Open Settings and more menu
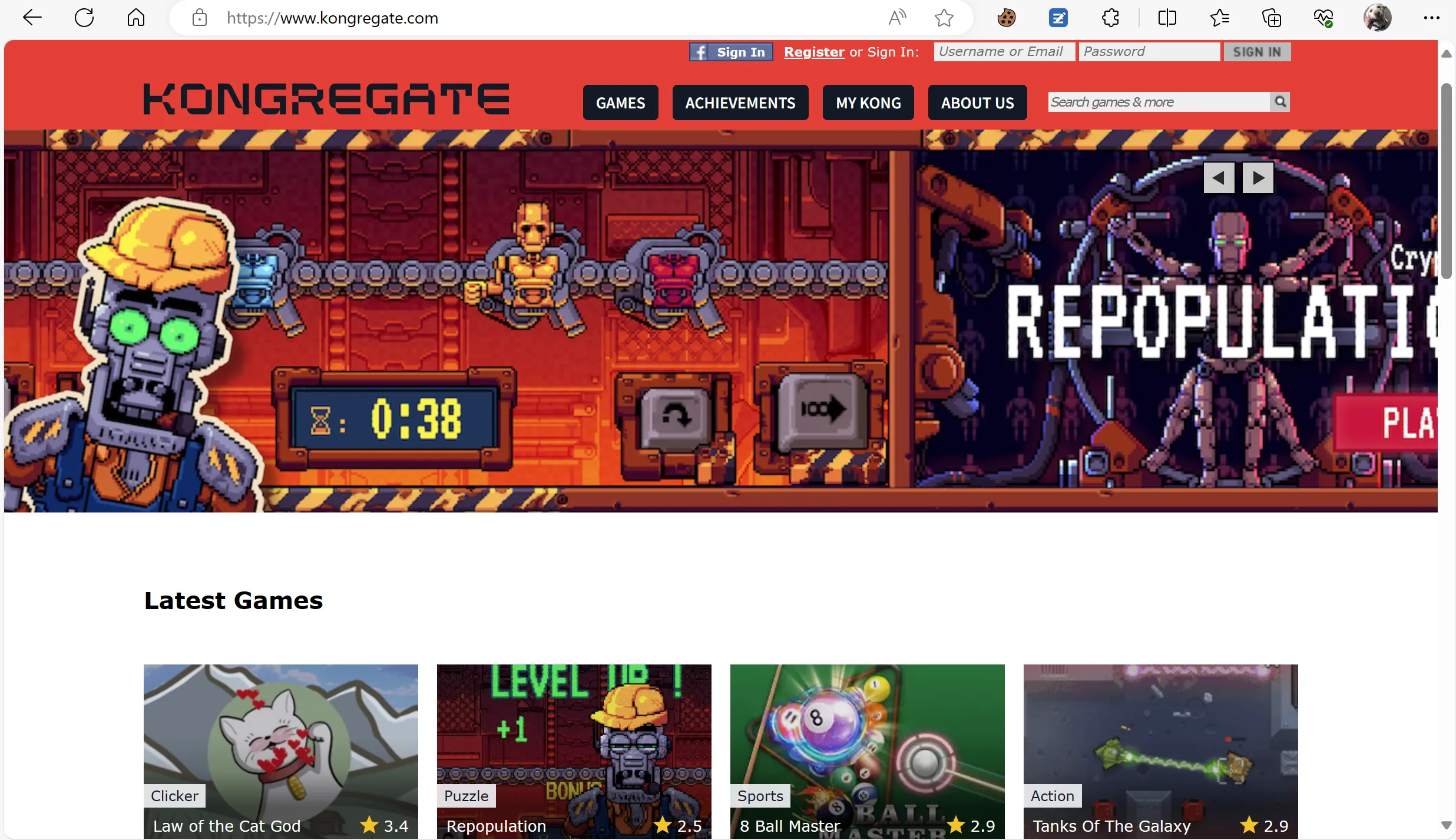 1431,18
